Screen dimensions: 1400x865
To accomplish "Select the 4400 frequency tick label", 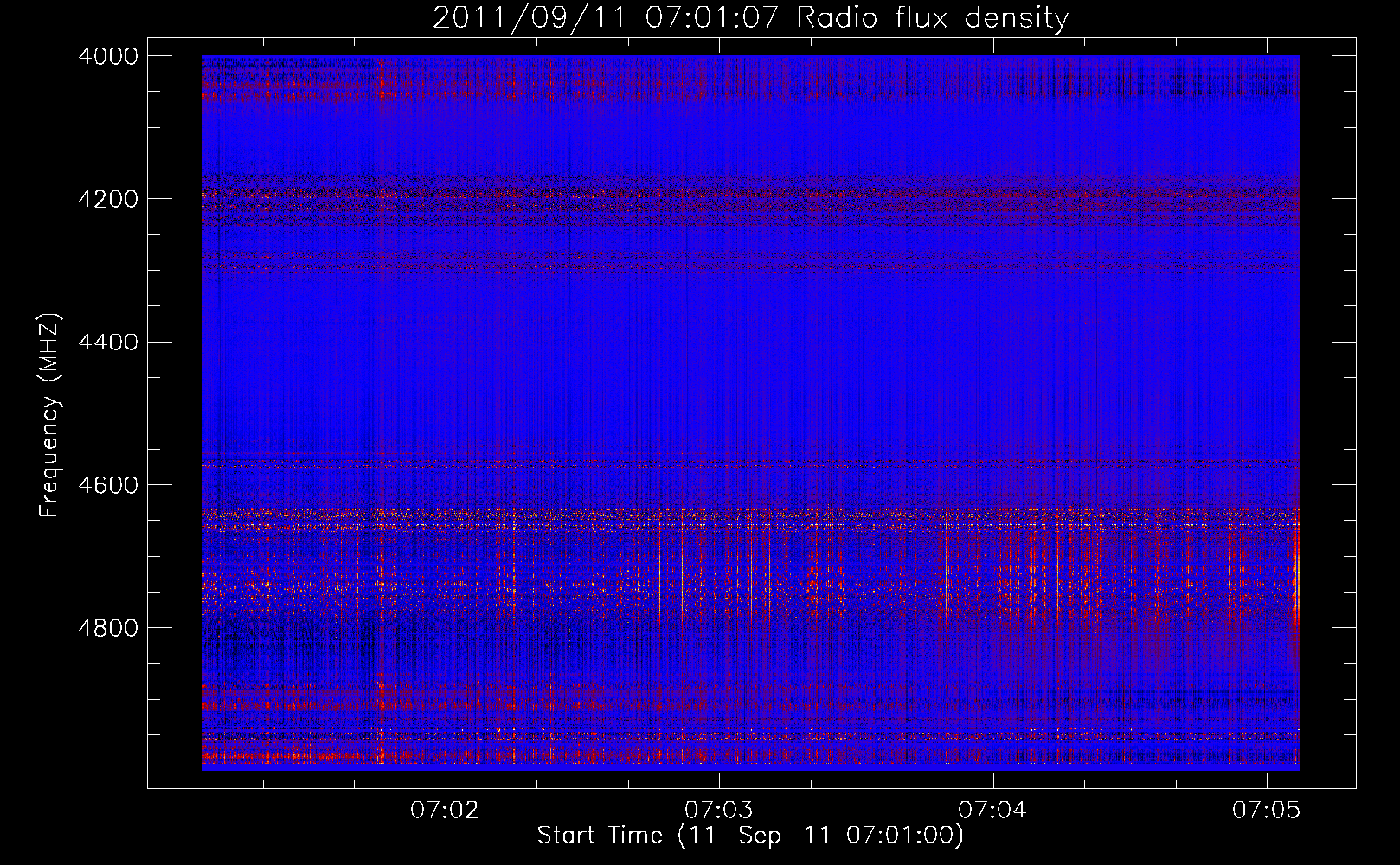I will coord(108,343).
